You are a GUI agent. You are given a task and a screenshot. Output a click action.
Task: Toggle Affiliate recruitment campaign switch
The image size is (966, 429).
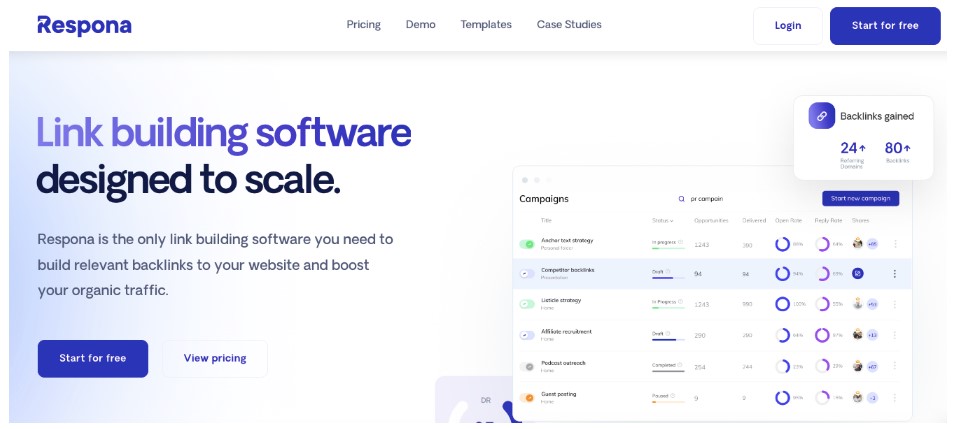tap(527, 335)
